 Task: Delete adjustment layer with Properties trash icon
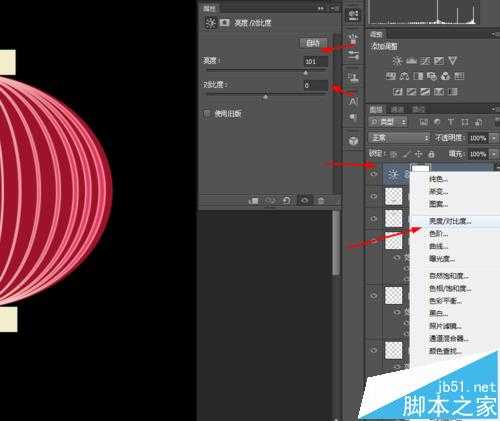[x=321, y=201]
